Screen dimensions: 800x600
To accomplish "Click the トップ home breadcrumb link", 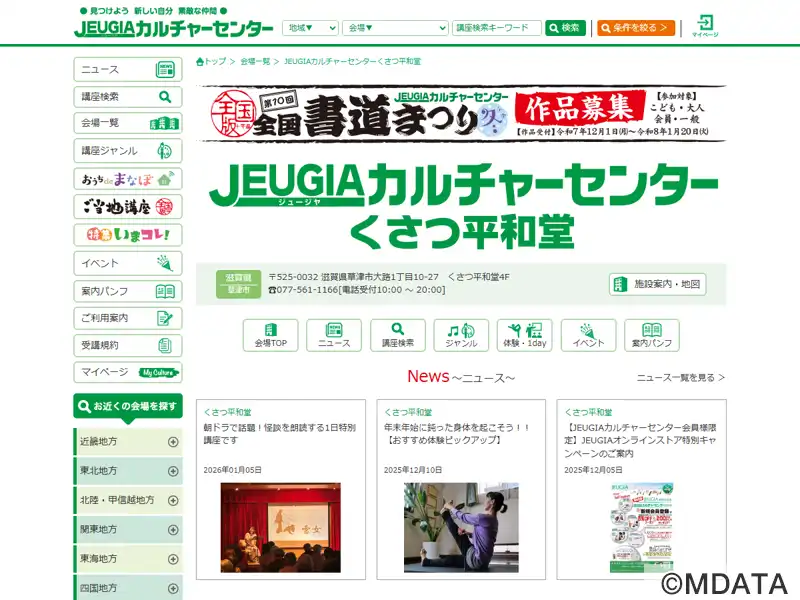I will point(211,61).
